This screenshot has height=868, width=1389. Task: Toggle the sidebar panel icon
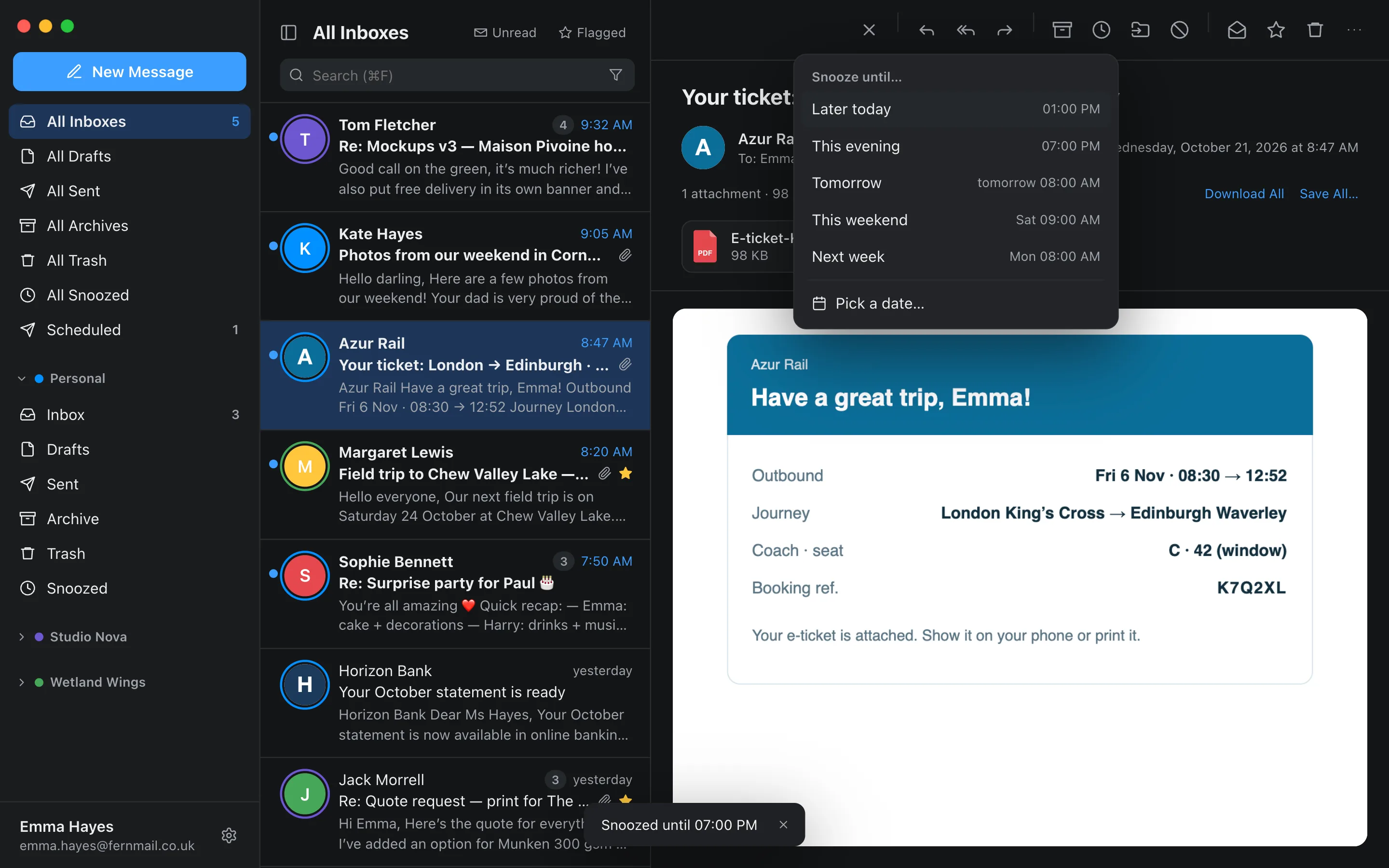(288, 33)
